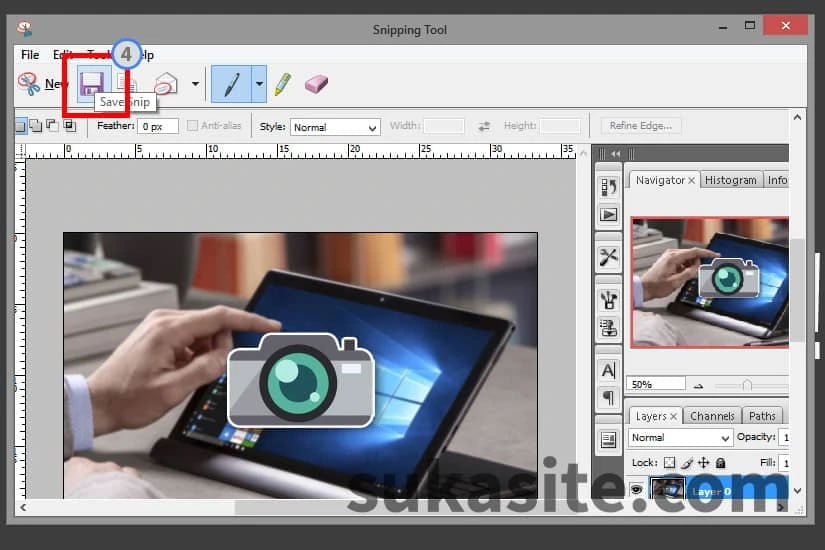
Task: Toggle Lock all padlock icon
Action: pyautogui.click(x=721, y=463)
